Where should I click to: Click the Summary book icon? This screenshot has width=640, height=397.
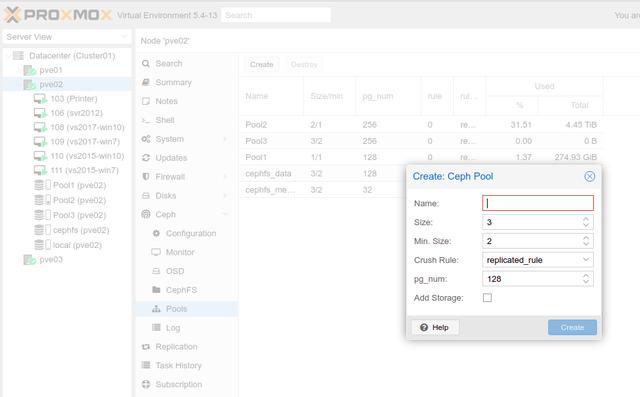[146, 82]
